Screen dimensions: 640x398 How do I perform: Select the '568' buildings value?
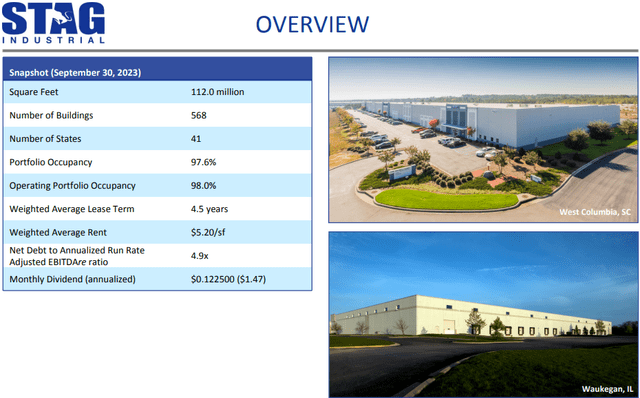(199, 116)
